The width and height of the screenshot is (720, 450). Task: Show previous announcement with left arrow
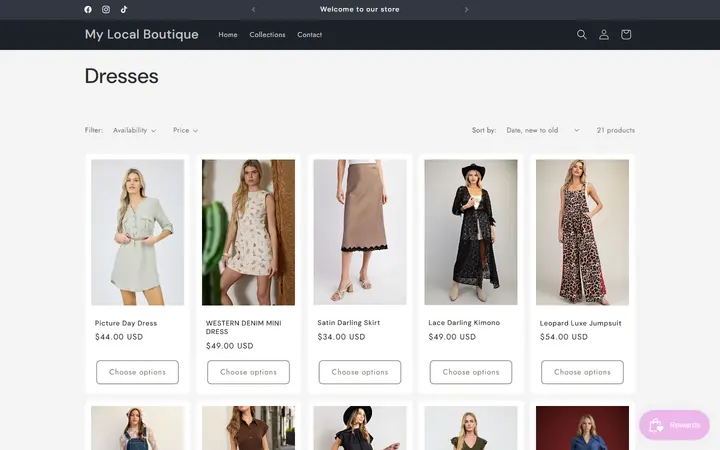click(253, 9)
